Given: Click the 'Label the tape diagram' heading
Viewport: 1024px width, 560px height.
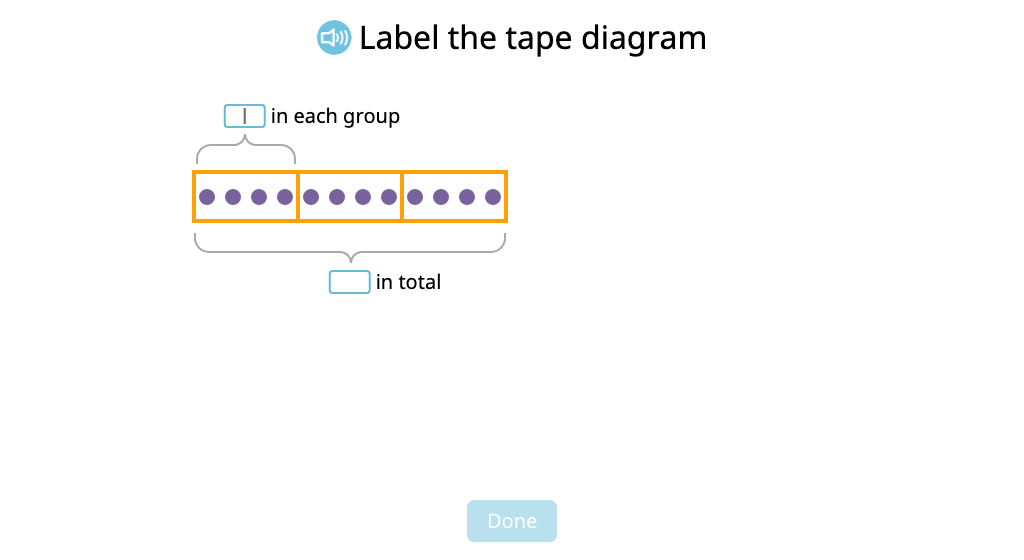Looking at the screenshot, I should pos(533,38).
